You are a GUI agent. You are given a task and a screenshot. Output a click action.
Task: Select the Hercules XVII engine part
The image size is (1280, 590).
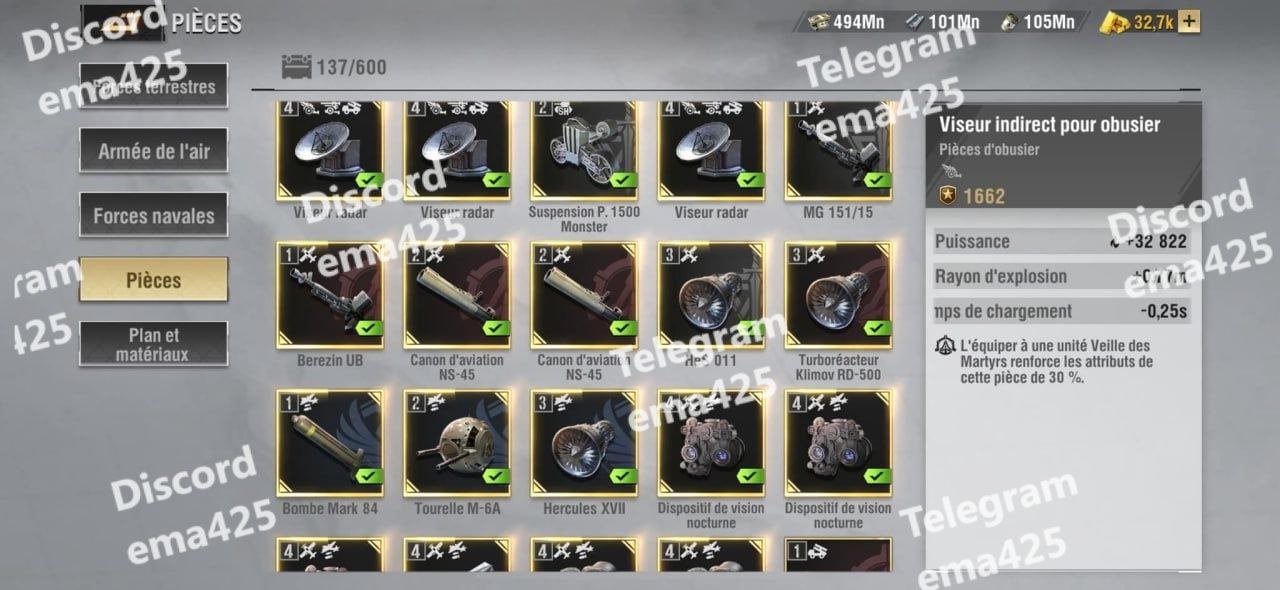584,442
